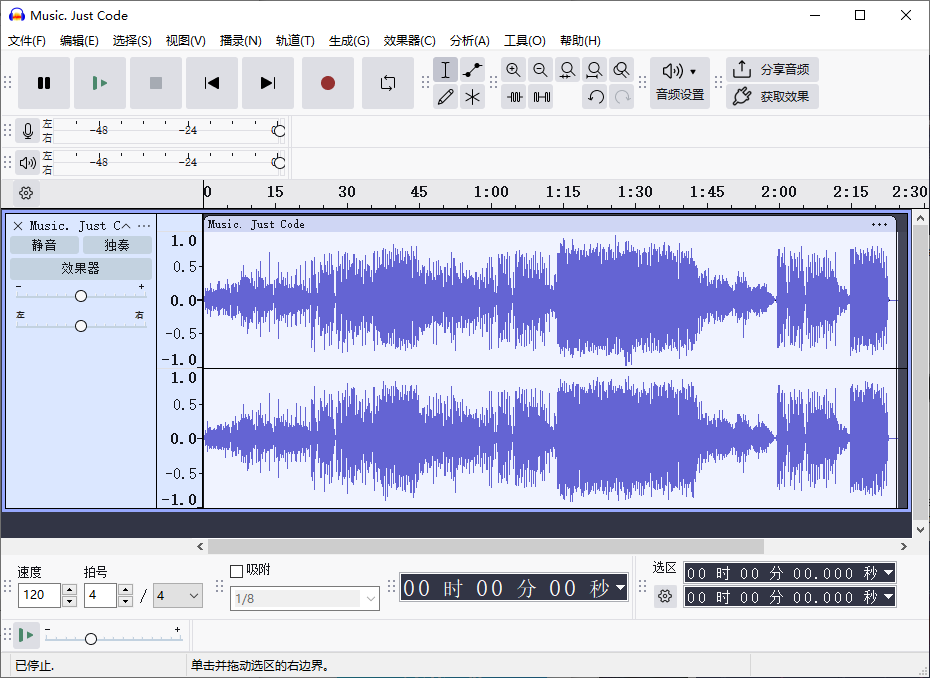Screen dimensions: 930x678
Task: Open track menu dots in control panel
Action: (144, 226)
